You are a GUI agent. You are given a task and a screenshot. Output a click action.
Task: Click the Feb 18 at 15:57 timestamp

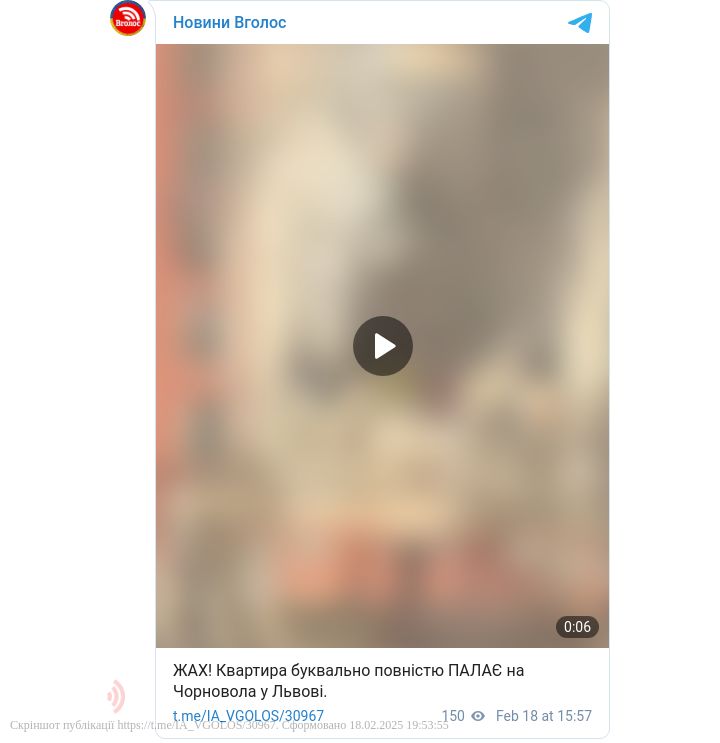click(x=544, y=716)
